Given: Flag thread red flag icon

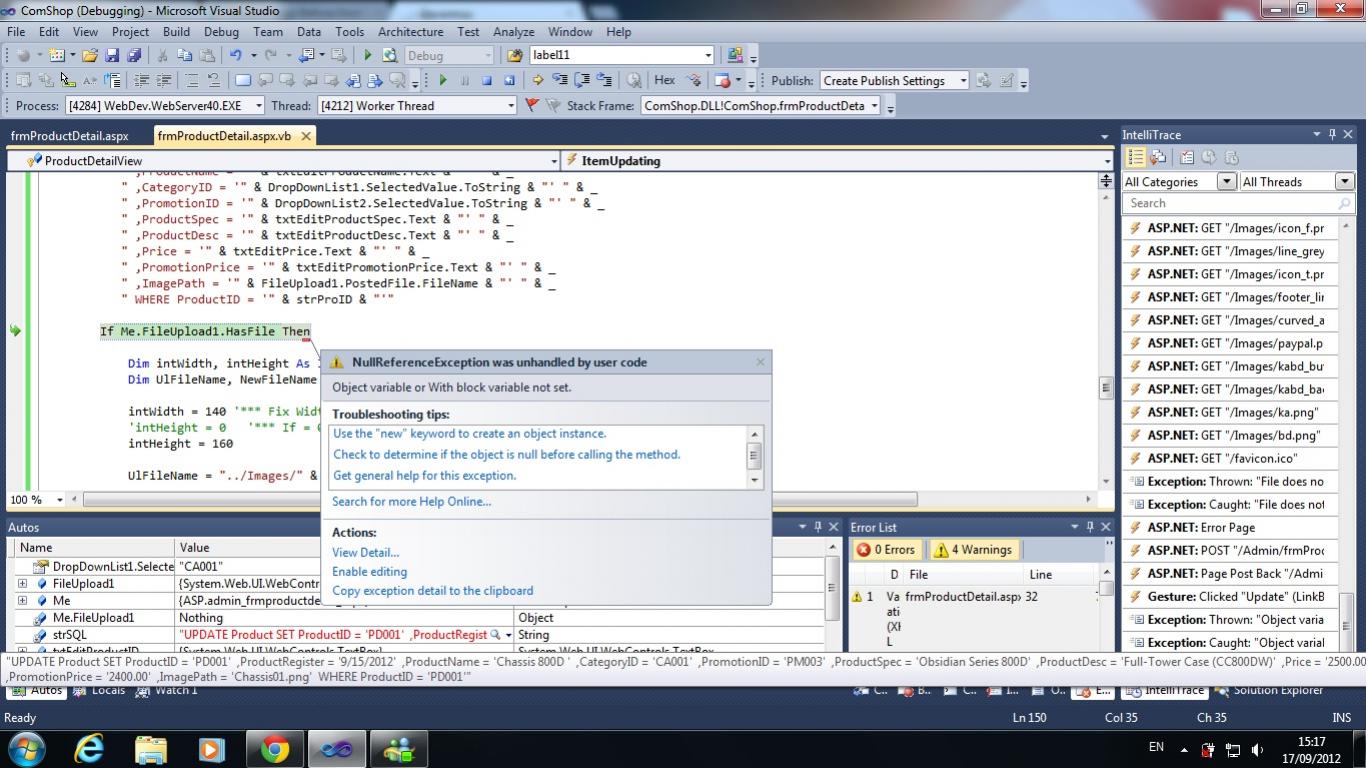Looking at the screenshot, I should click(532, 105).
